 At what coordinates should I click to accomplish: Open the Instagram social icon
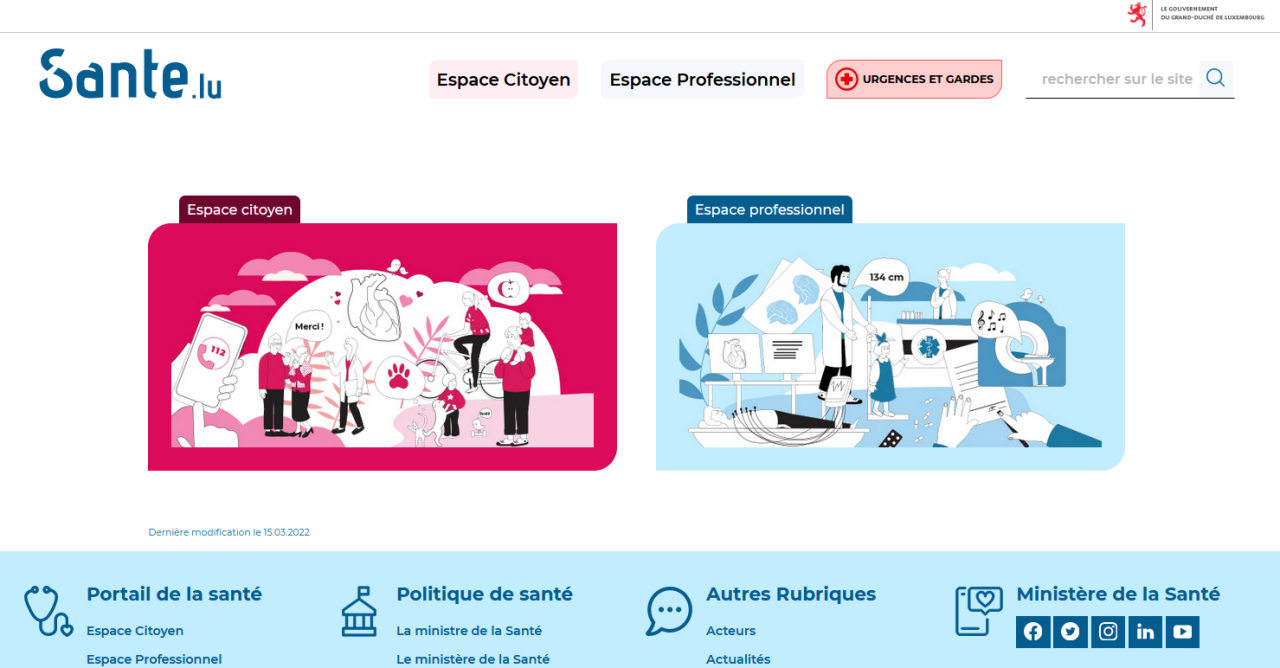pos(1108,631)
